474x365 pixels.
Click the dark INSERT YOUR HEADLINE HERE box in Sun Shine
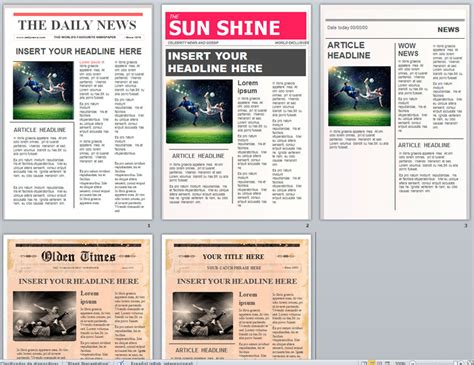click(236, 62)
